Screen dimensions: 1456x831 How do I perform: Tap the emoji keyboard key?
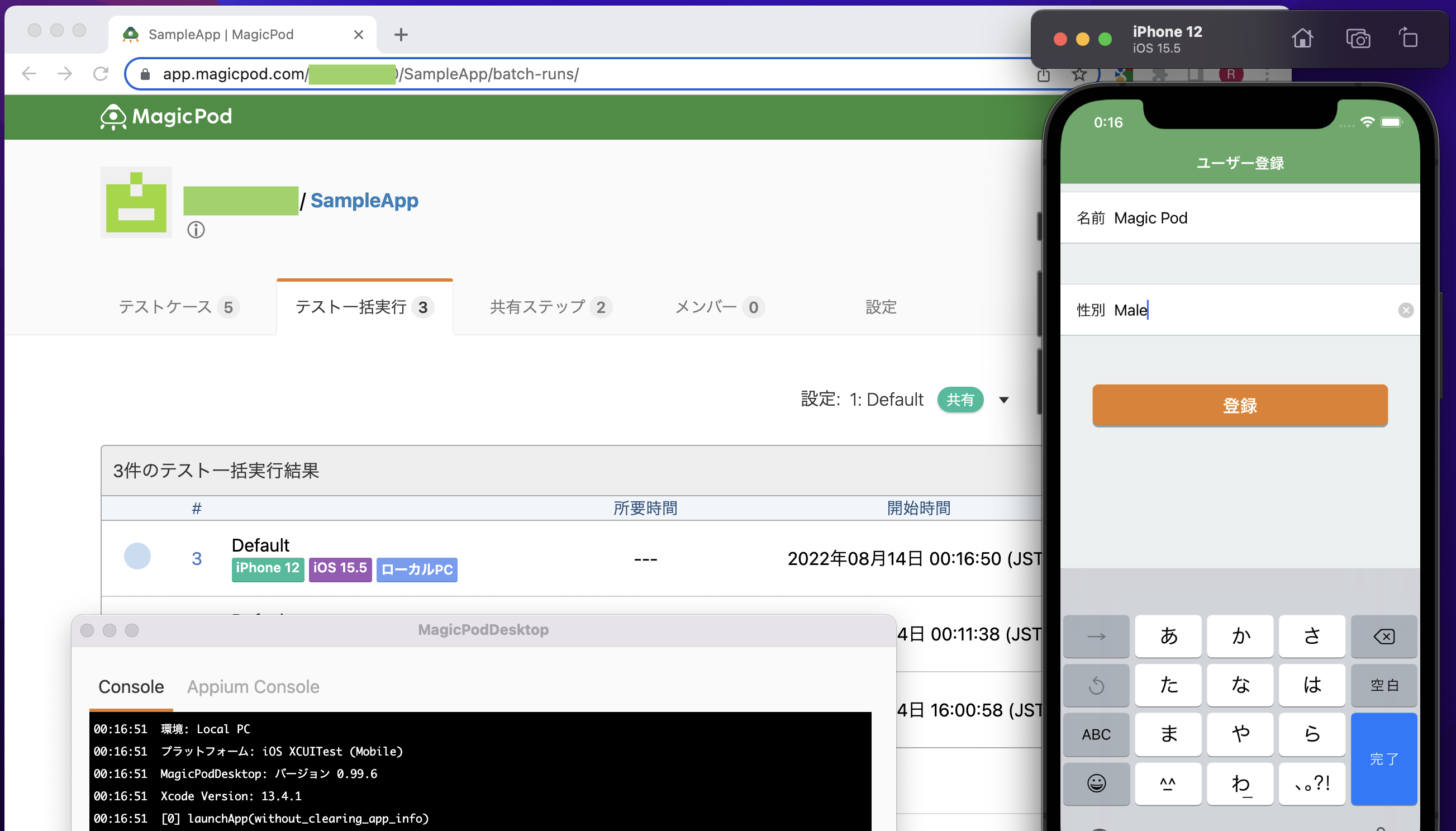(x=1096, y=783)
